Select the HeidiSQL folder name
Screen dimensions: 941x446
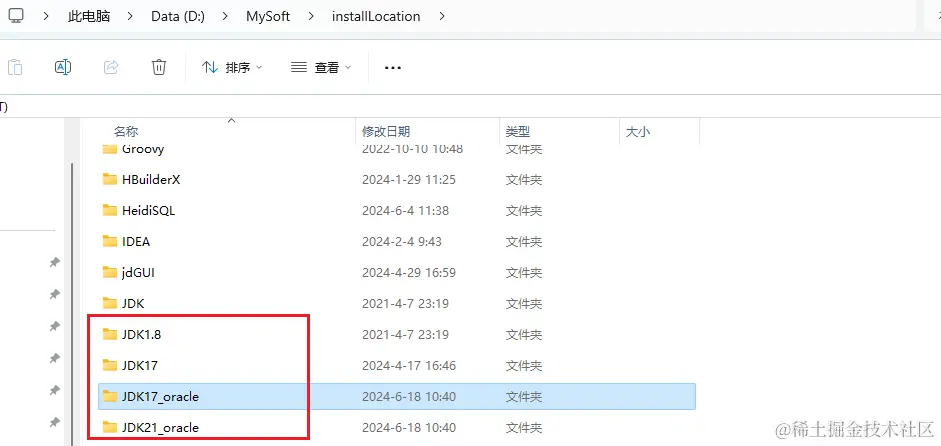148,211
